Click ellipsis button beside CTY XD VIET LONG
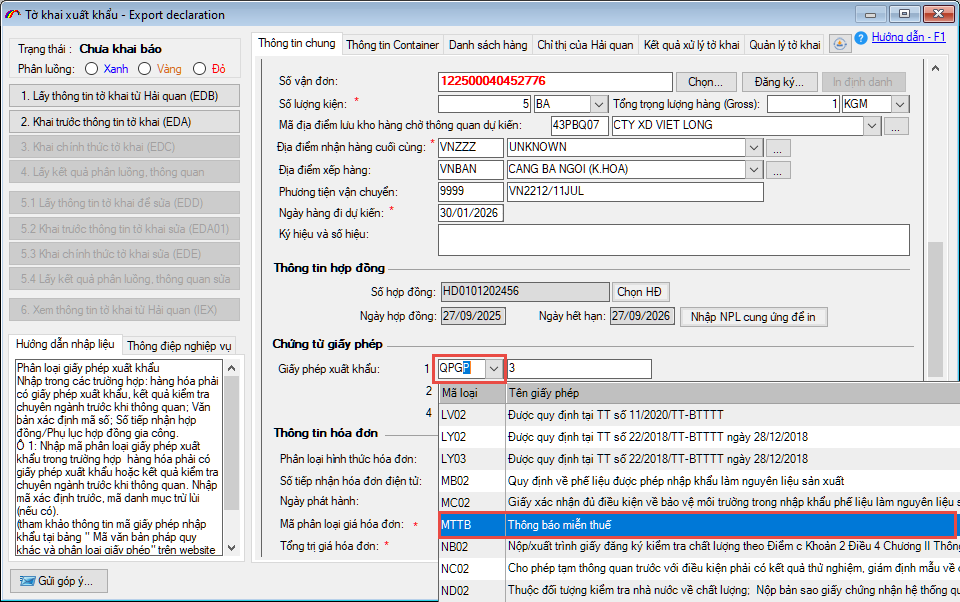Image resolution: width=960 pixels, height=602 pixels. [x=896, y=126]
